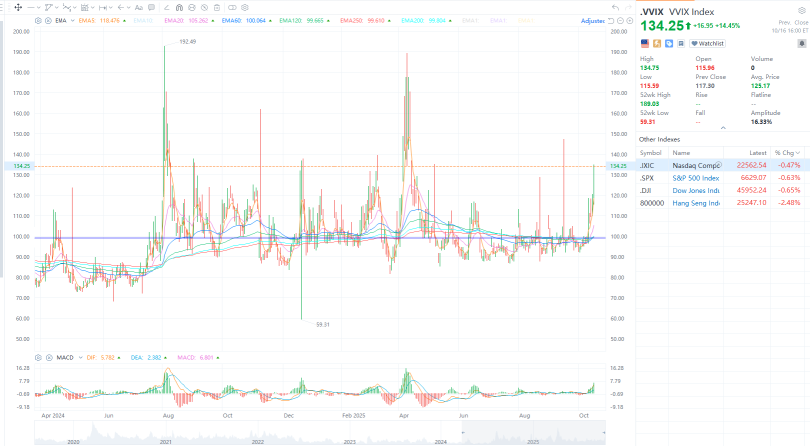Open EMA indicator settings gear
This screenshot has width=810, height=446.
(38, 20)
